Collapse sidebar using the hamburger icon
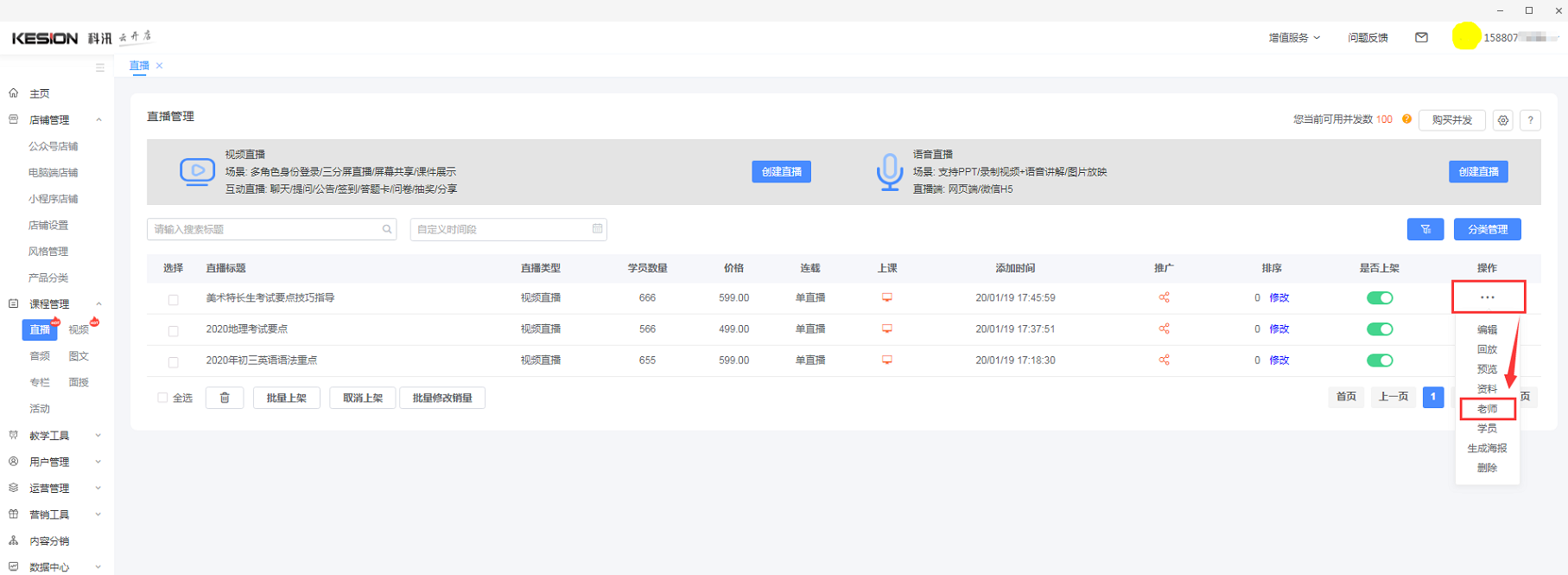 [x=100, y=67]
